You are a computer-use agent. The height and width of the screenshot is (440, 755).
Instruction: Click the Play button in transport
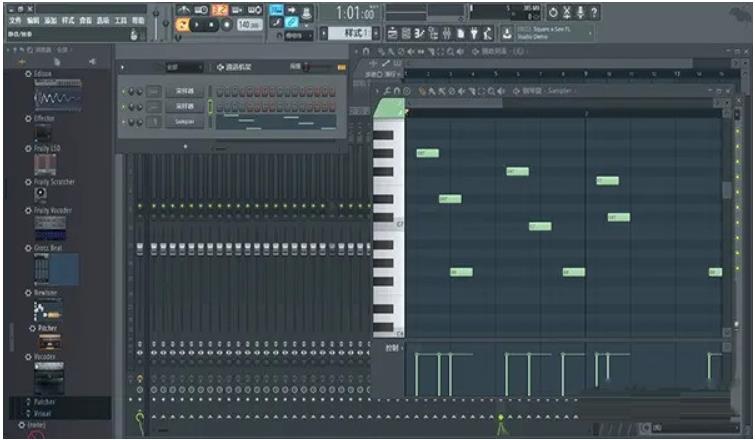[x=197, y=25]
